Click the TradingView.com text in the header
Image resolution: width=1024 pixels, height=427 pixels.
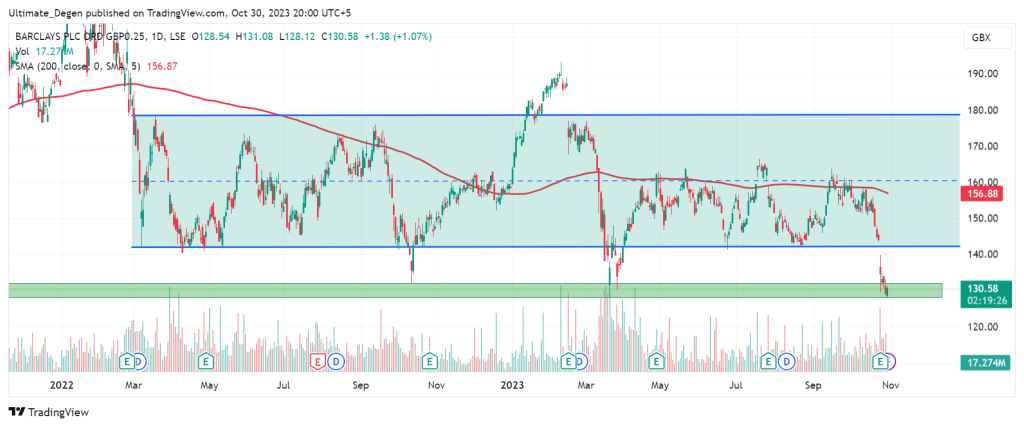pyautogui.click(x=189, y=12)
